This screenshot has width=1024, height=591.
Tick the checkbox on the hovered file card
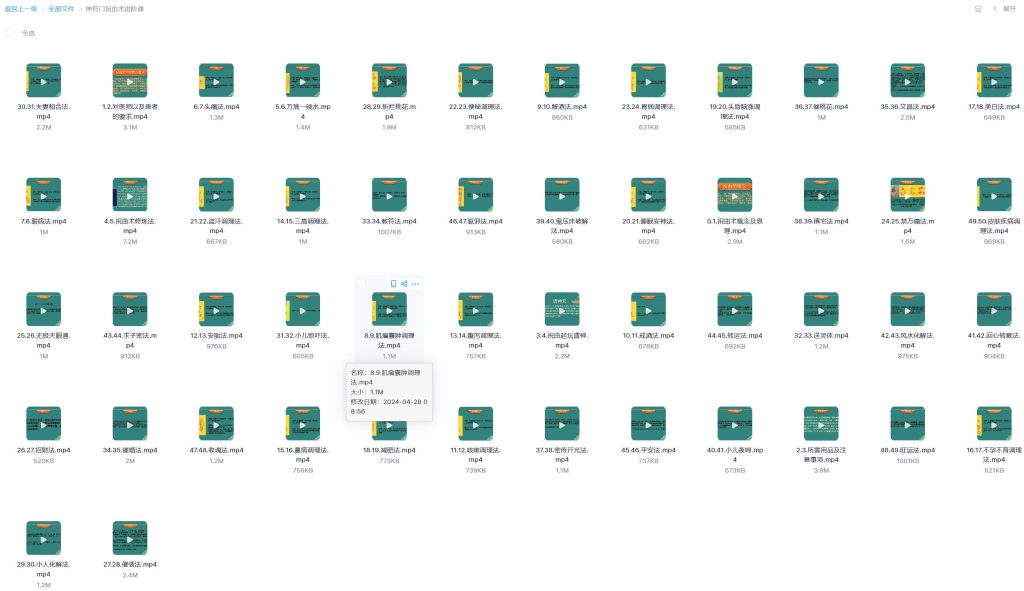[x=362, y=284]
